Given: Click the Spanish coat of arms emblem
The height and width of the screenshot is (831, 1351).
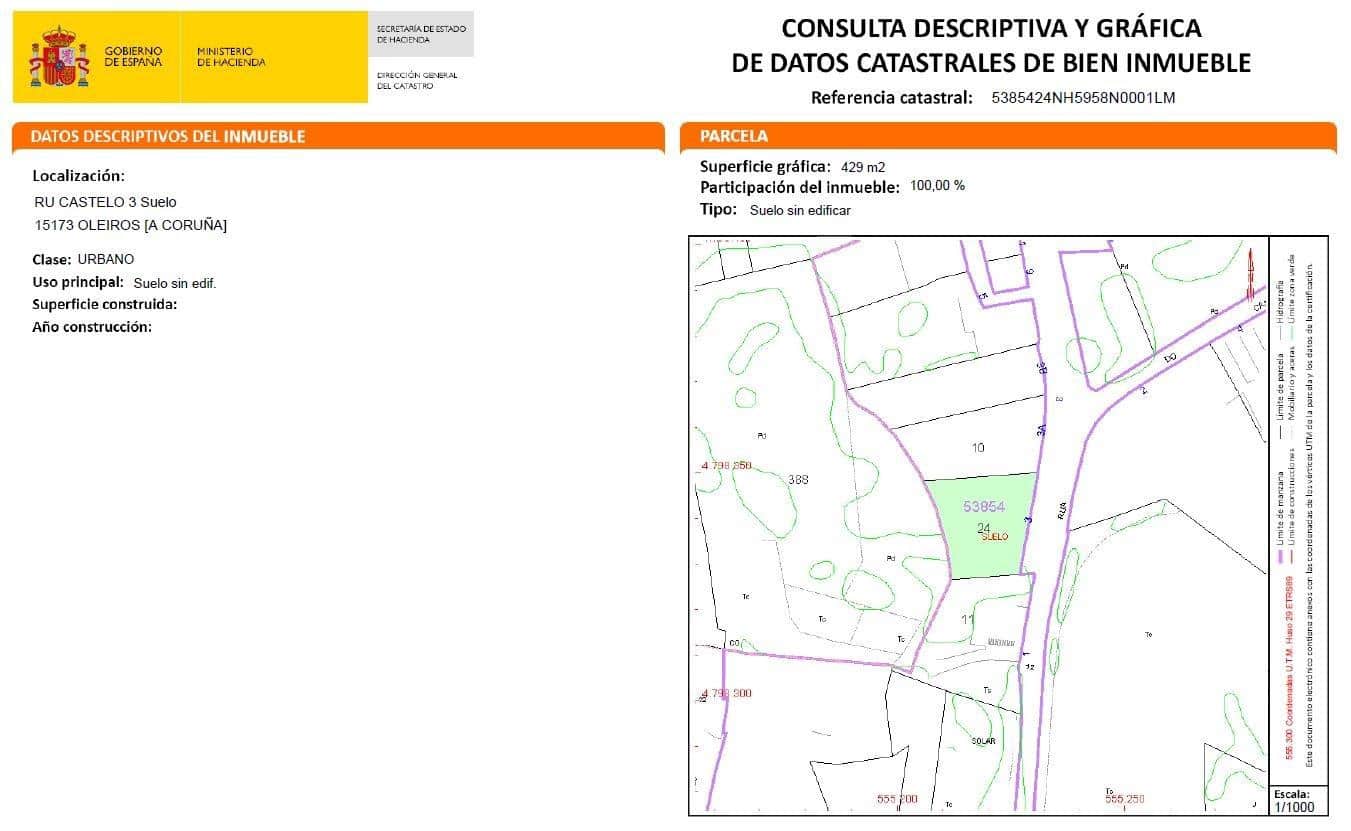Looking at the screenshot, I should pos(59,57).
